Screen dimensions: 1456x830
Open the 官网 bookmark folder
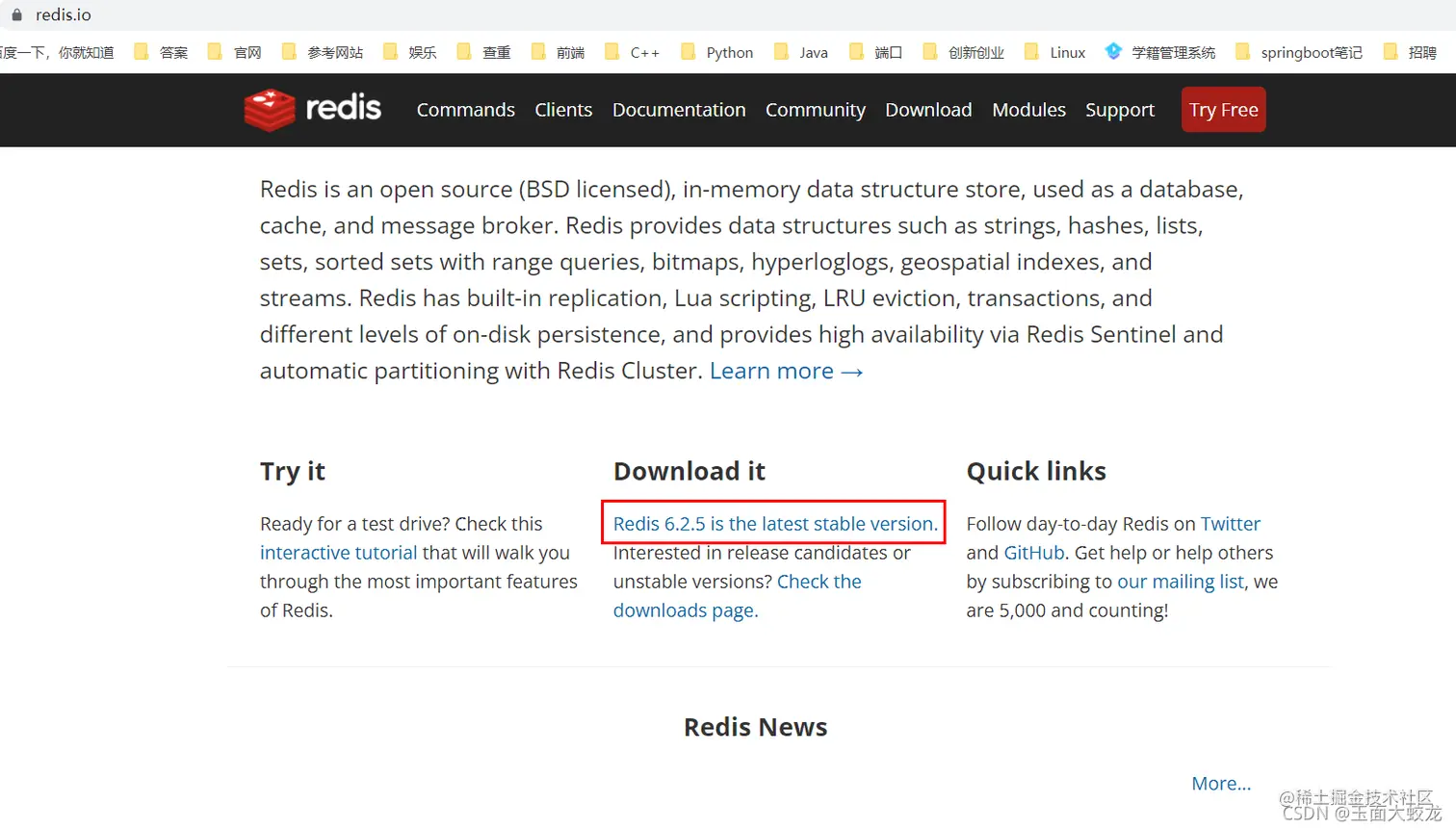[235, 52]
